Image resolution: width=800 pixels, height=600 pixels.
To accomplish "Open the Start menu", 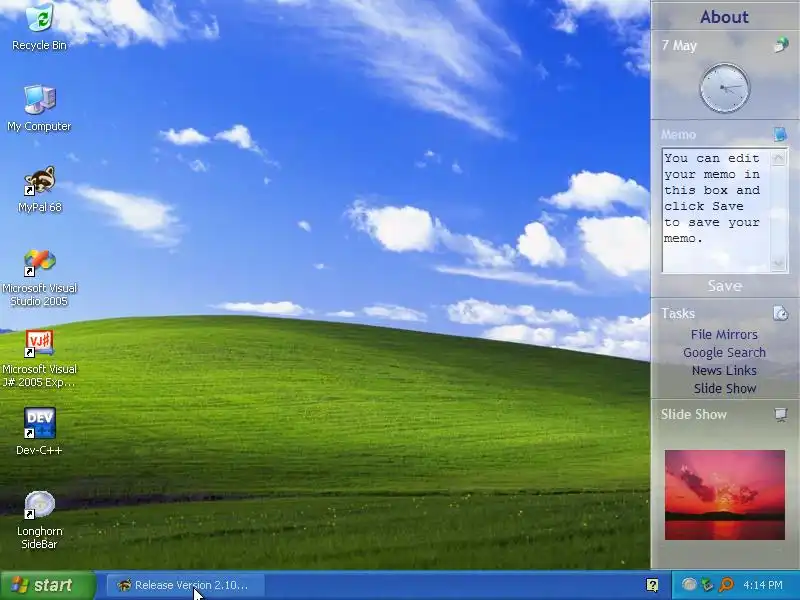I will tap(47, 585).
